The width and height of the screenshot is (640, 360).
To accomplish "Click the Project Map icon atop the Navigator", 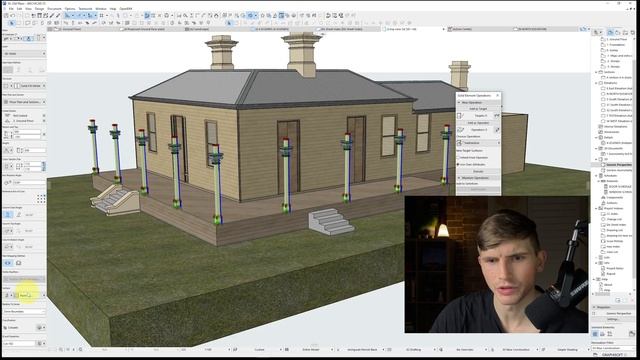I will point(610,32).
